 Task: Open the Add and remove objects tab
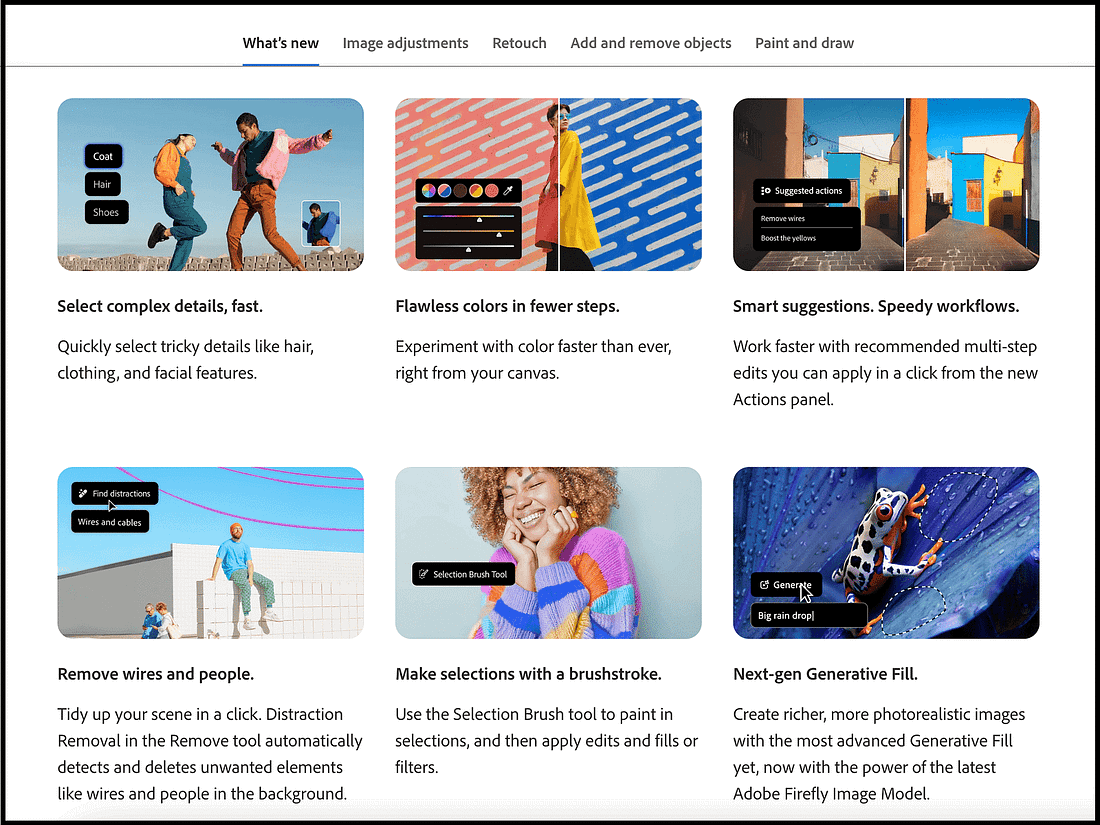click(x=651, y=43)
